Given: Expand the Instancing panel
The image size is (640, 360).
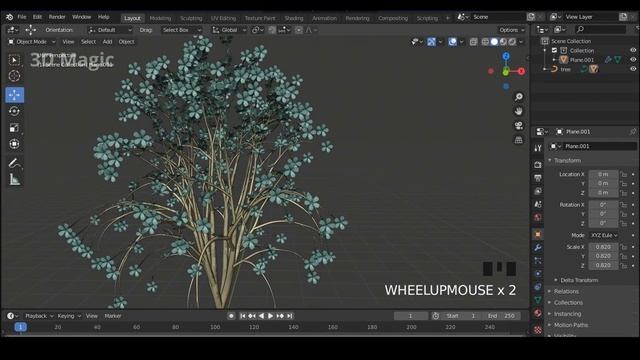Looking at the screenshot, I should (x=567, y=314).
